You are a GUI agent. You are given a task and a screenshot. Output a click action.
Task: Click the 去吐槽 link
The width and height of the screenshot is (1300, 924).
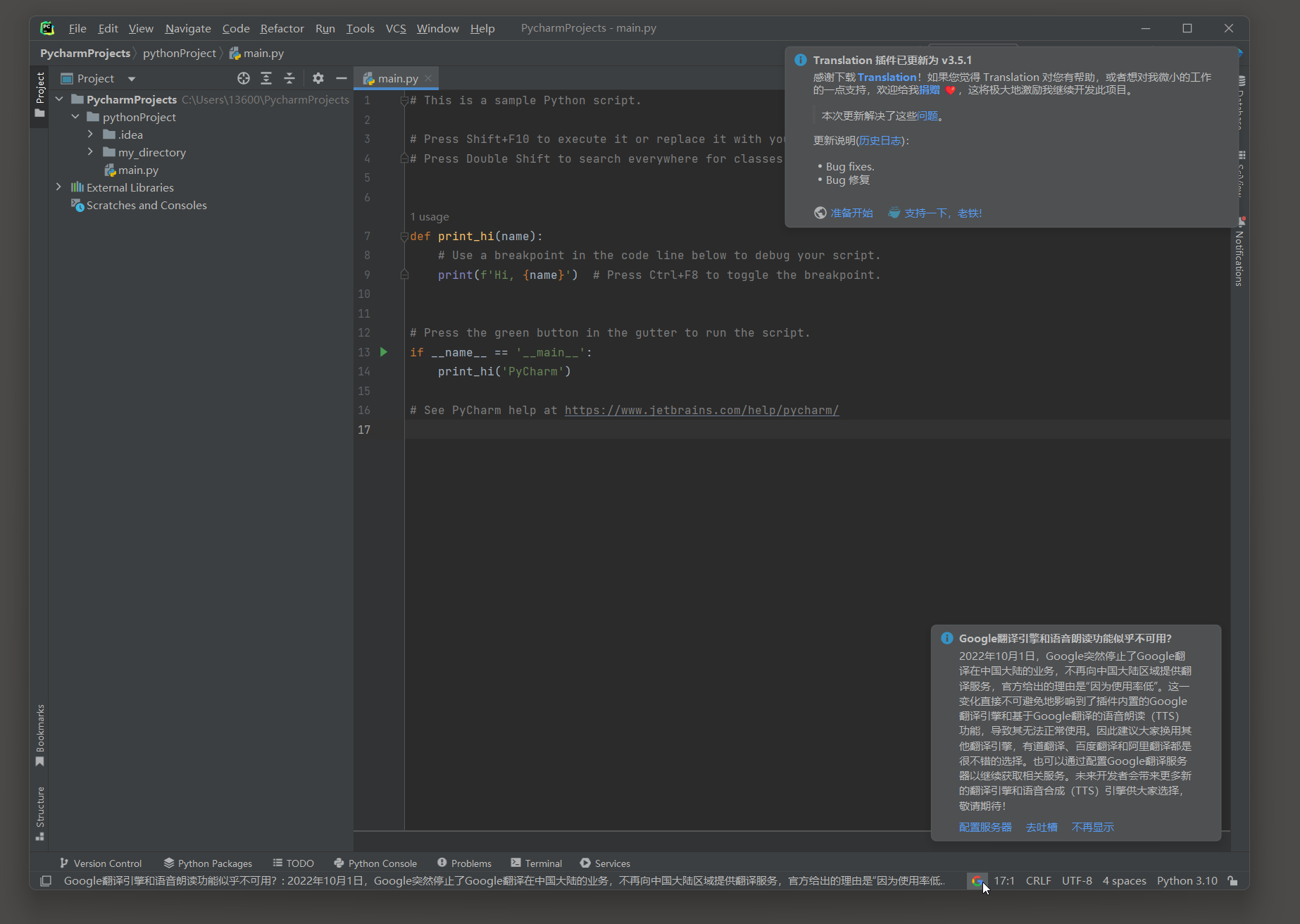1042,827
